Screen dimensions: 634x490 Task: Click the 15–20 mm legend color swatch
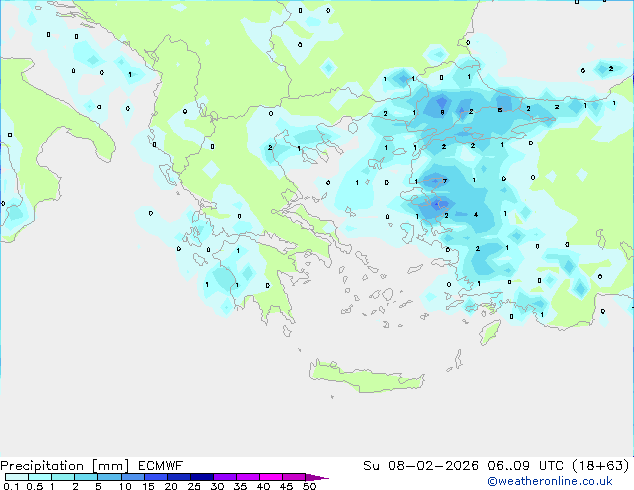pyautogui.click(x=155, y=477)
